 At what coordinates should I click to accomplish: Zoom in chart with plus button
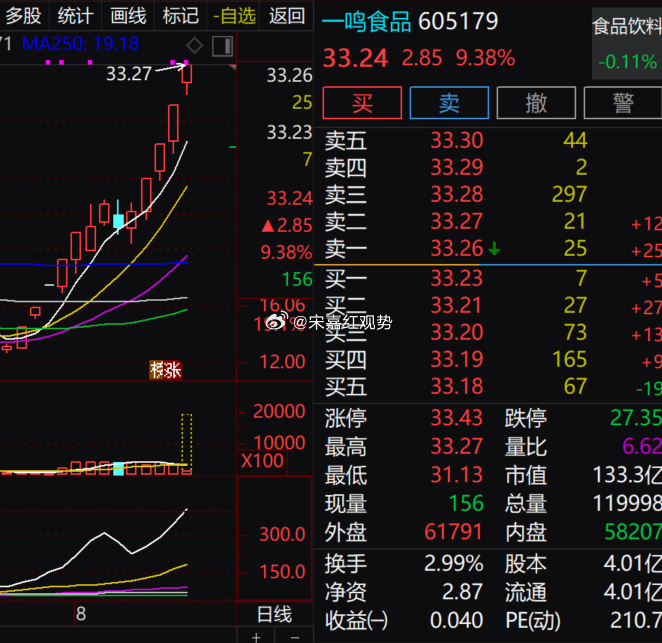[x=256, y=636]
